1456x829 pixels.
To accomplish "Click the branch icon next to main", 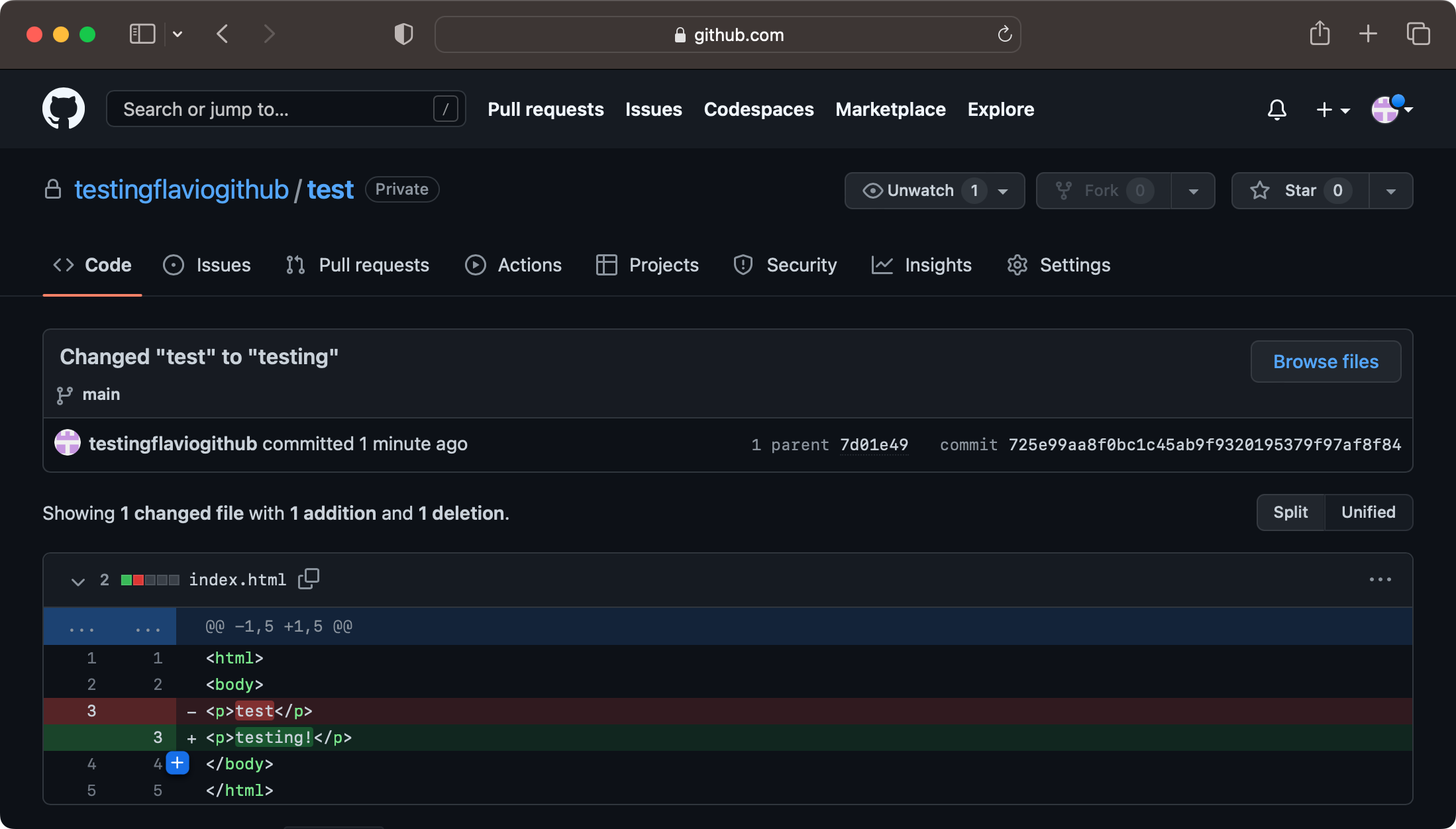I will (64, 394).
